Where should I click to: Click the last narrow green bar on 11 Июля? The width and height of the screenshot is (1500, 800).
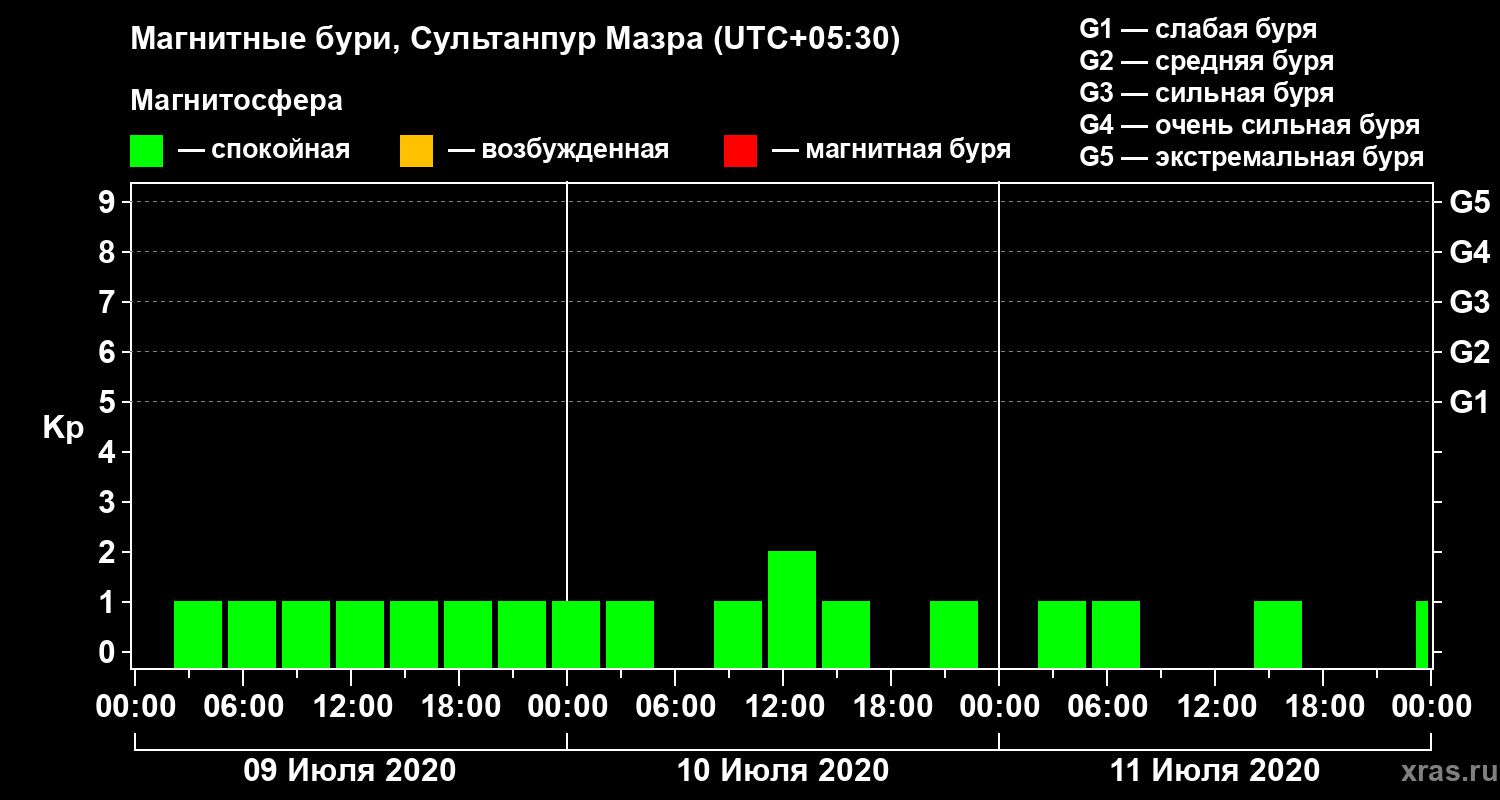pos(1422,634)
